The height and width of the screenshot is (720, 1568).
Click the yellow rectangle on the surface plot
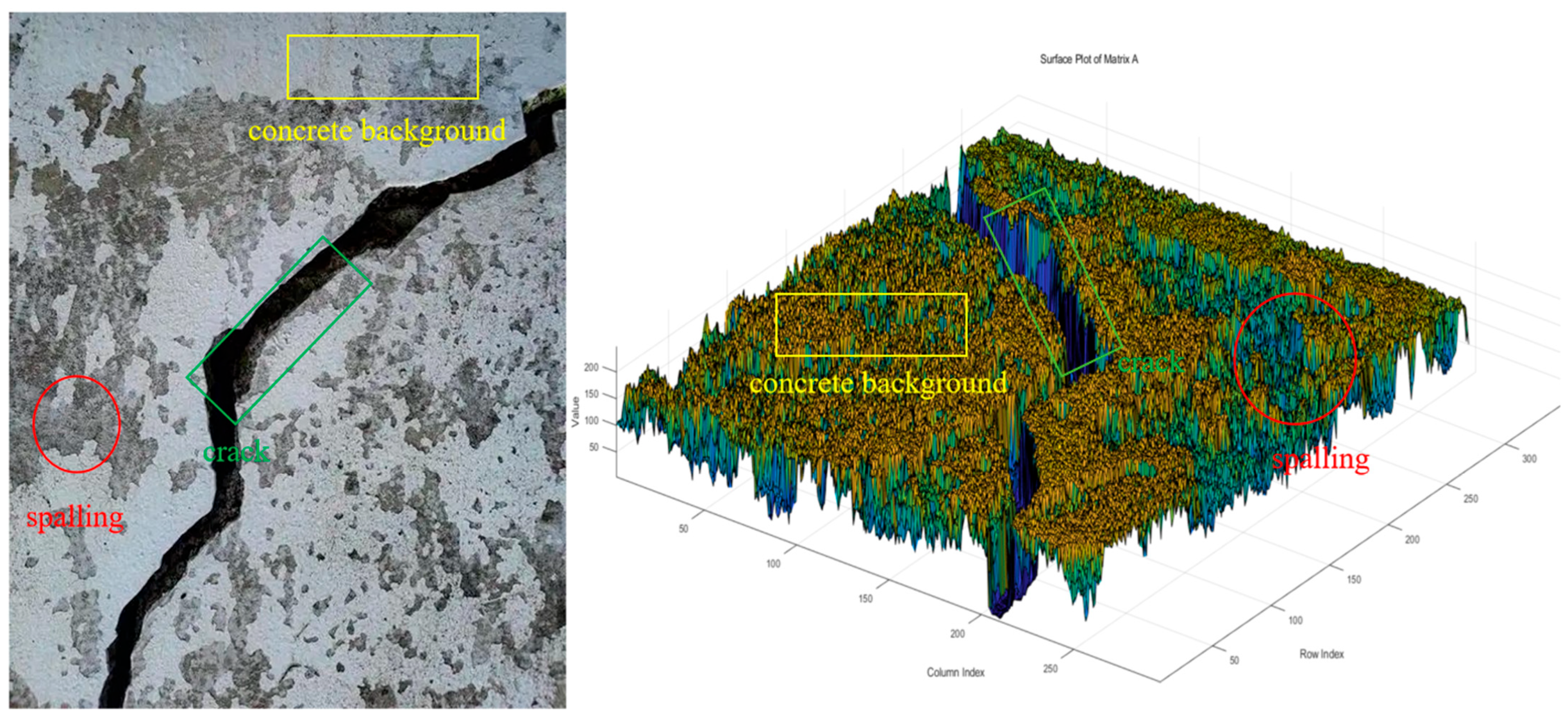point(871,325)
